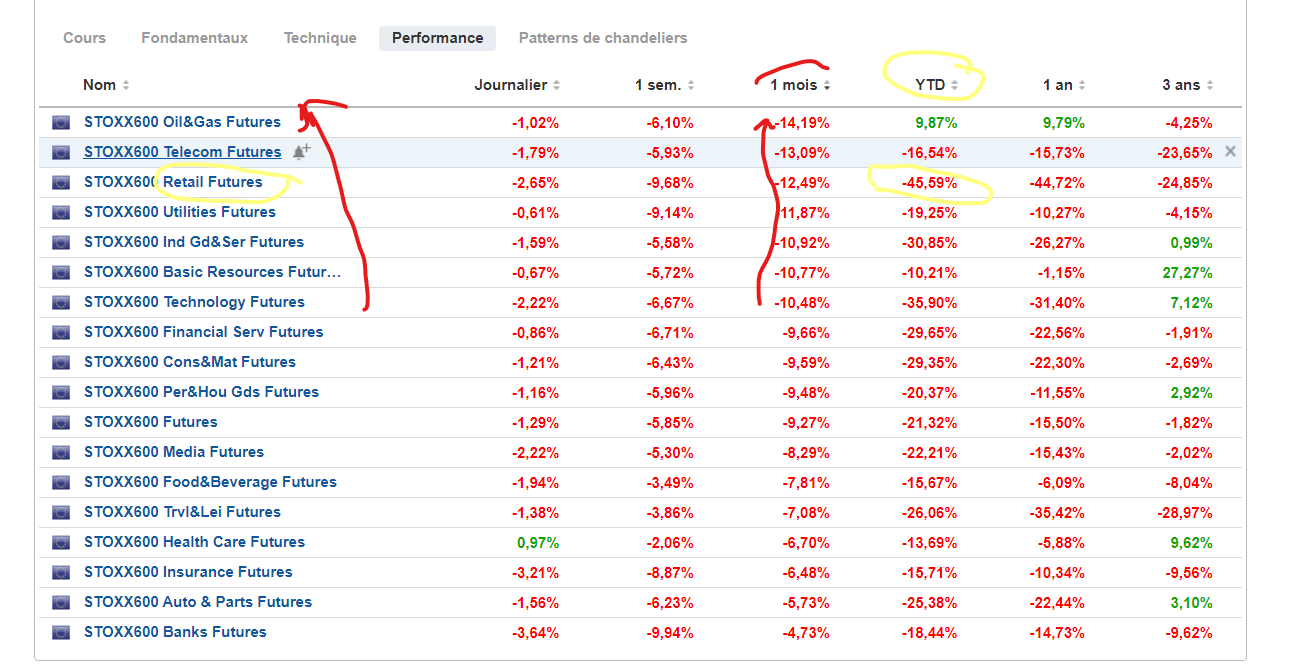This screenshot has height=670, width=1306.
Task: Click Banks 1 sem. value -9,94%
Action: (x=669, y=633)
